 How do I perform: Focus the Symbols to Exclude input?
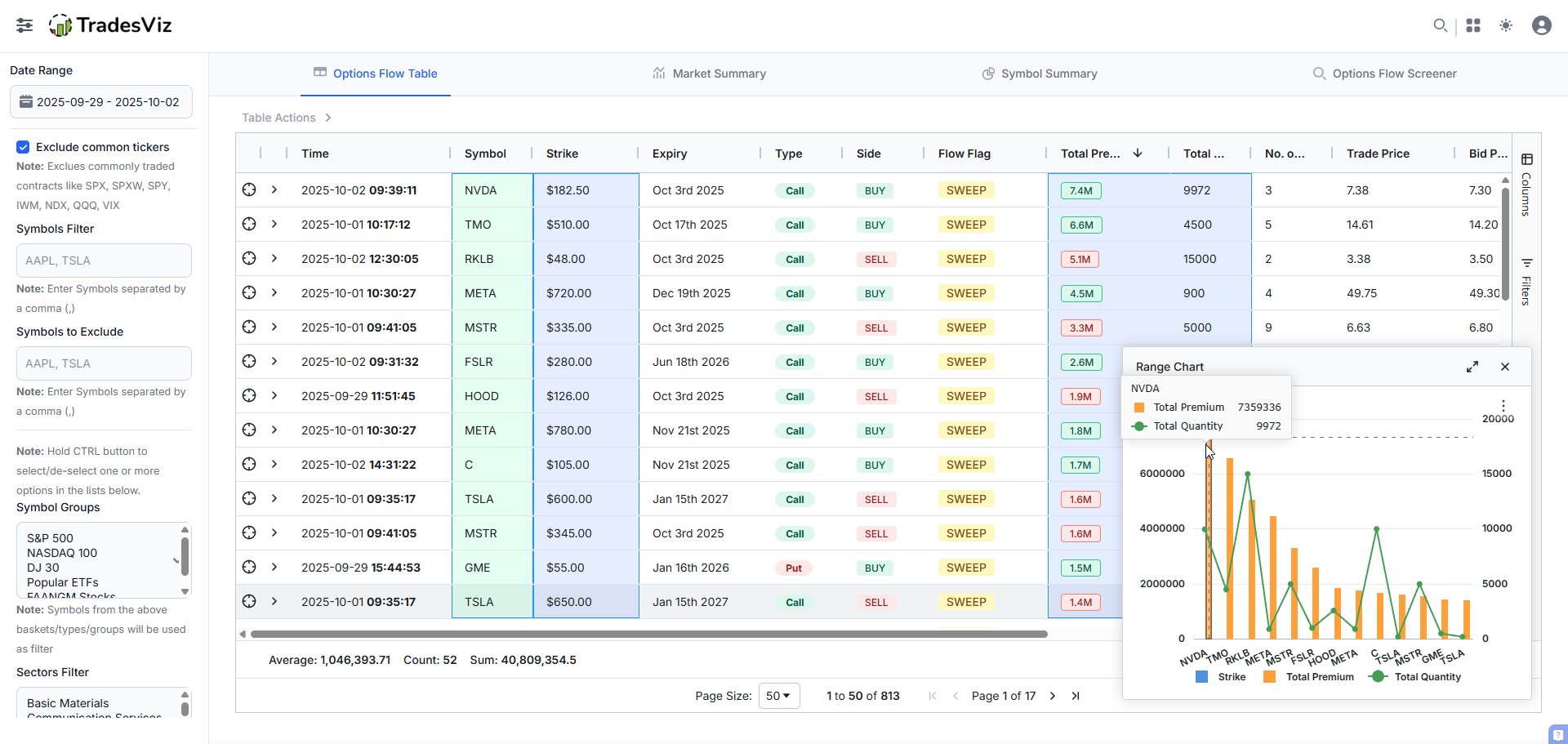click(x=104, y=363)
